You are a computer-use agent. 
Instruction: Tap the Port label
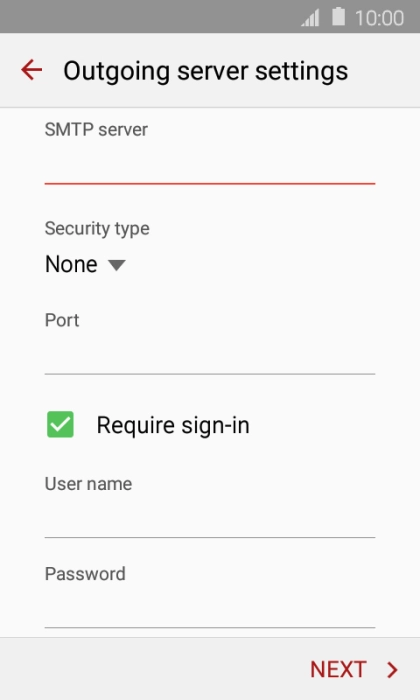(62, 320)
